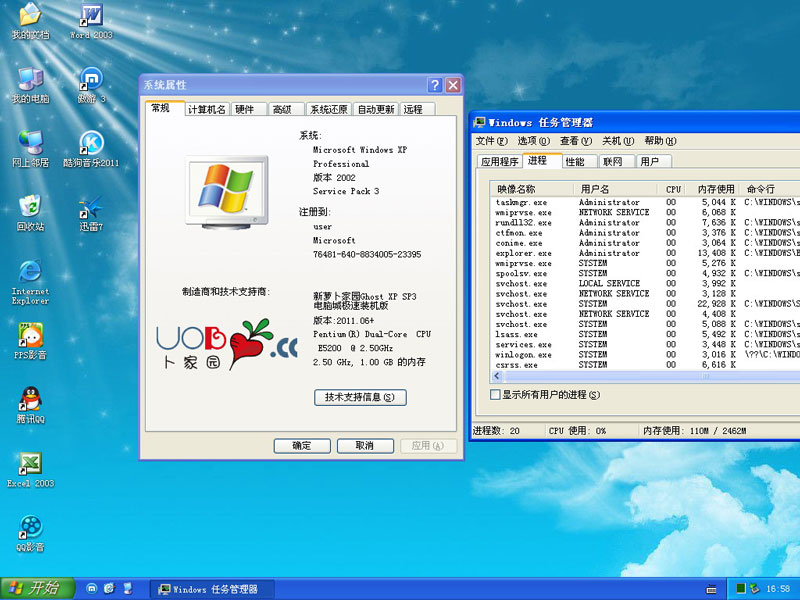Open the 酷狗音乐2011 desktop icon
This screenshot has width=800, height=600.
pos(91,144)
